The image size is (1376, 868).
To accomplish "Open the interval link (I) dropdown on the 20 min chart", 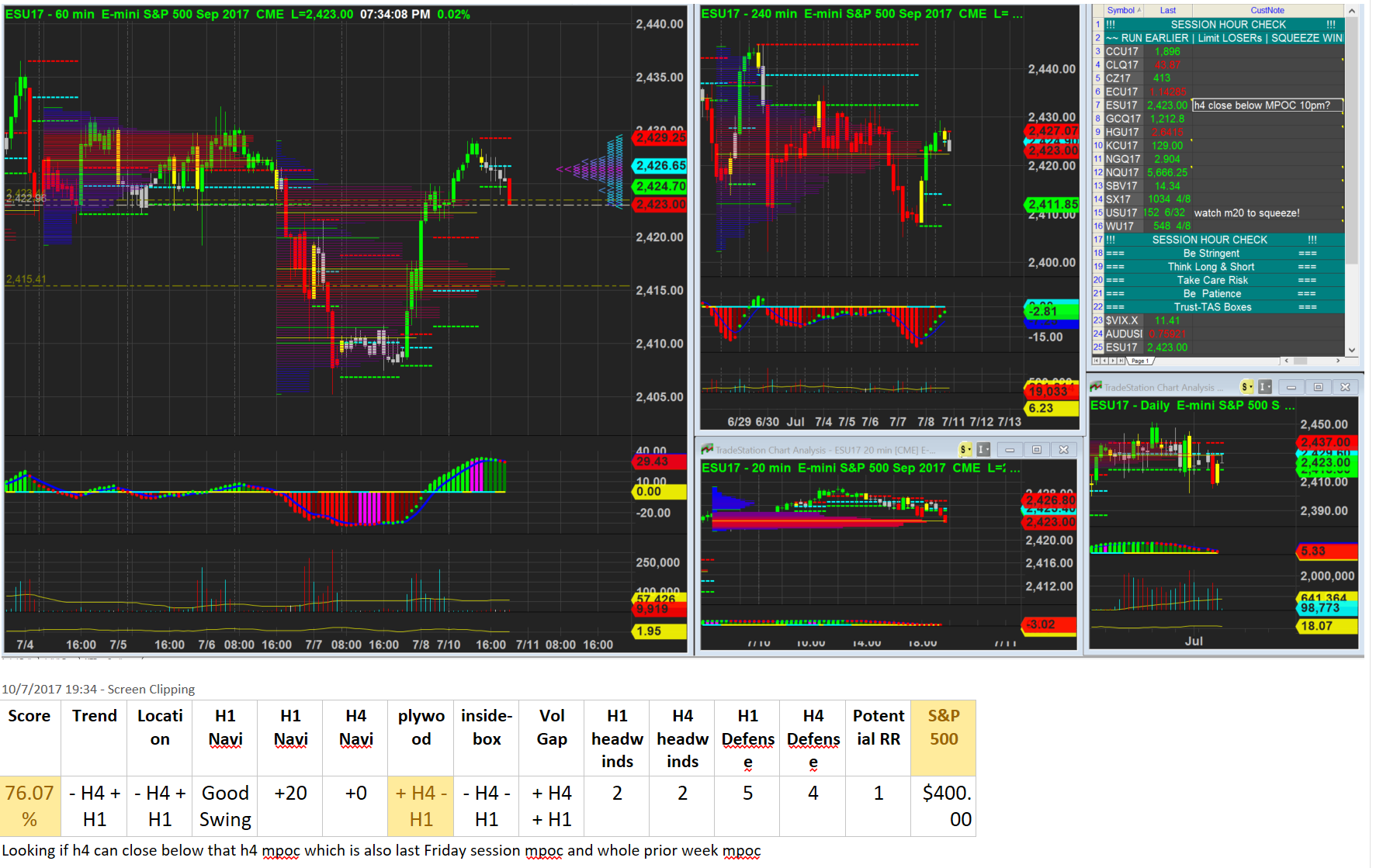I will [983, 450].
